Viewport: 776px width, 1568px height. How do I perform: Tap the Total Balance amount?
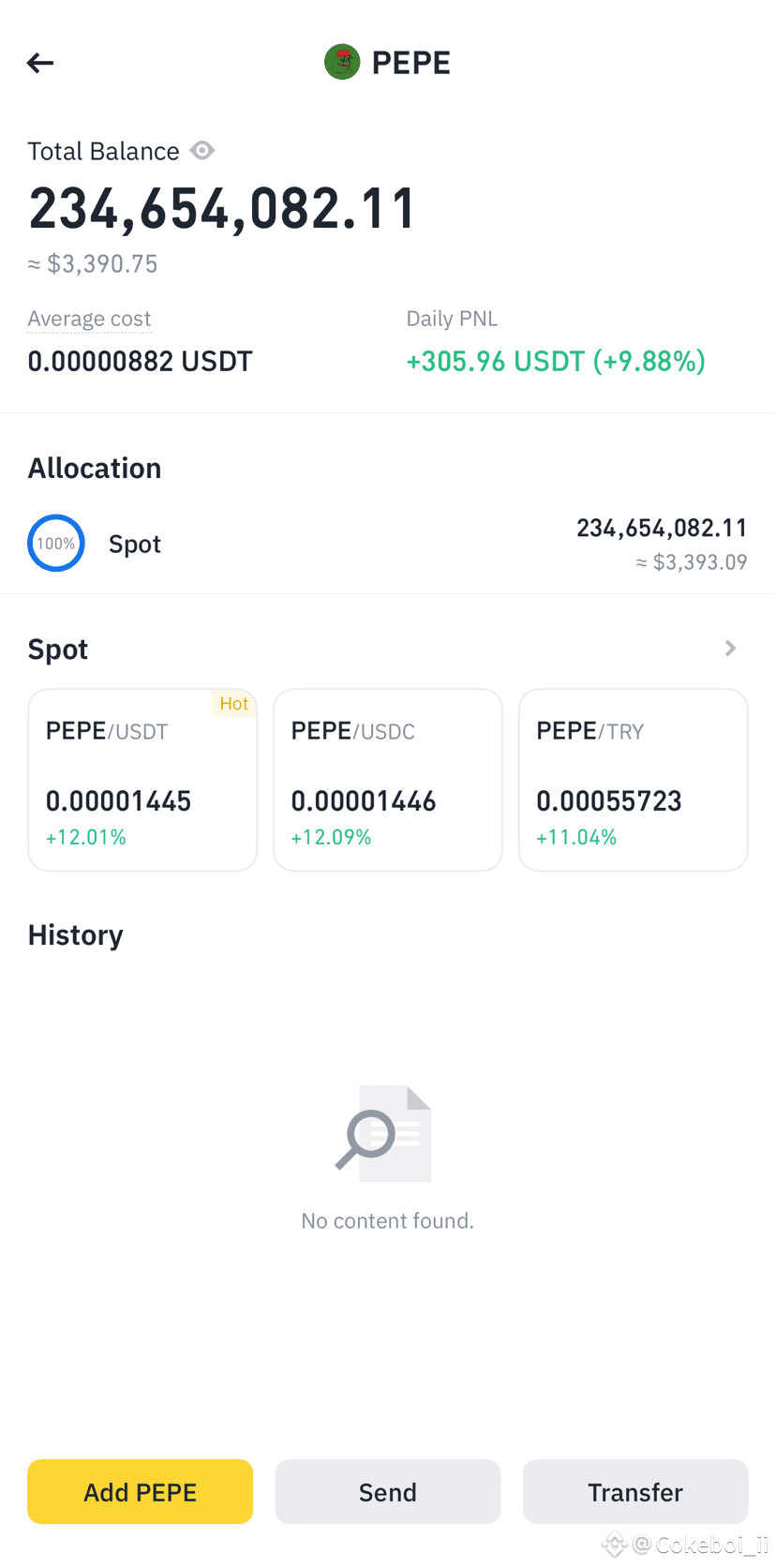[x=222, y=208]
